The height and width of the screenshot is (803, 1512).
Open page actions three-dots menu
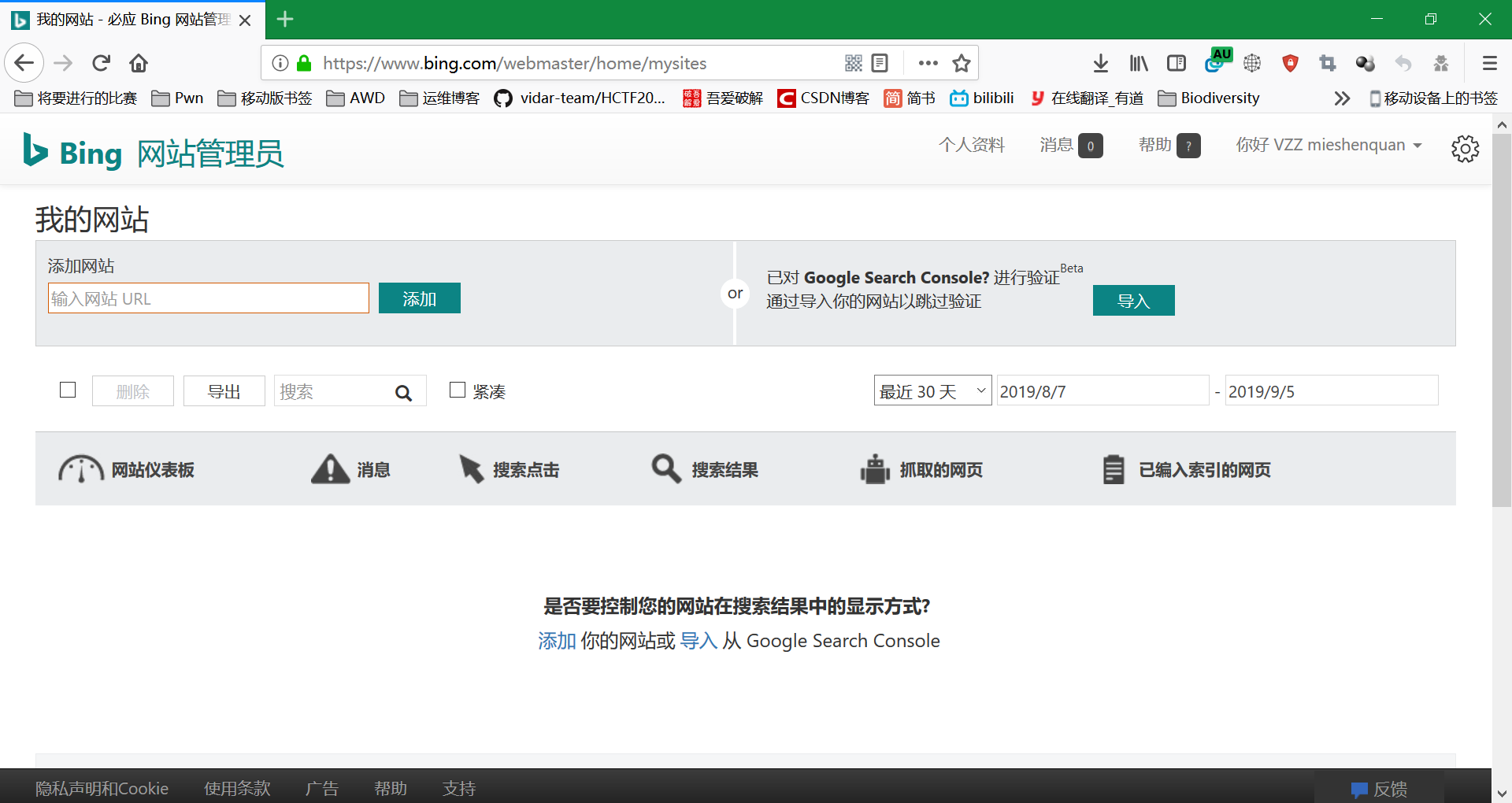(x=928, y=63)
